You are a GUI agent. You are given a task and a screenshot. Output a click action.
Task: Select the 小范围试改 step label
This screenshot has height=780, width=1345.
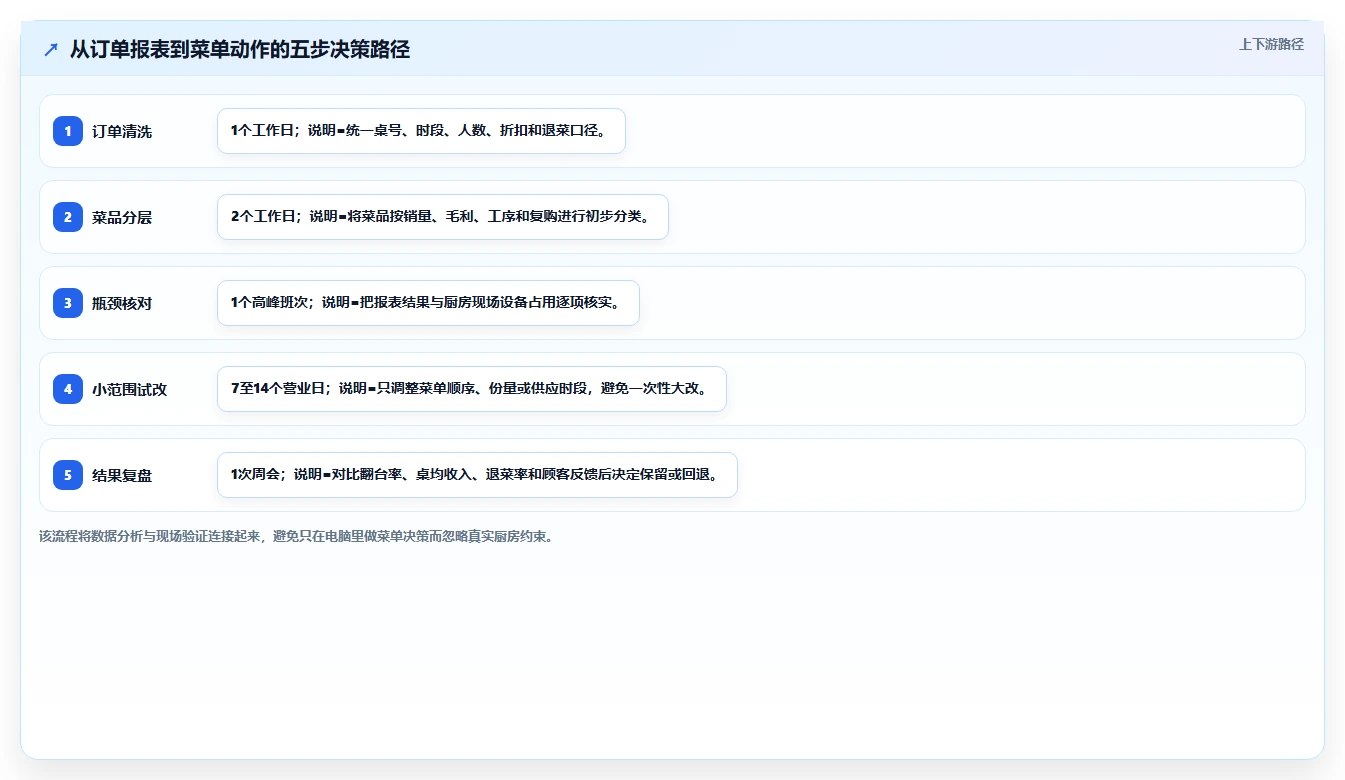point(130,389)
